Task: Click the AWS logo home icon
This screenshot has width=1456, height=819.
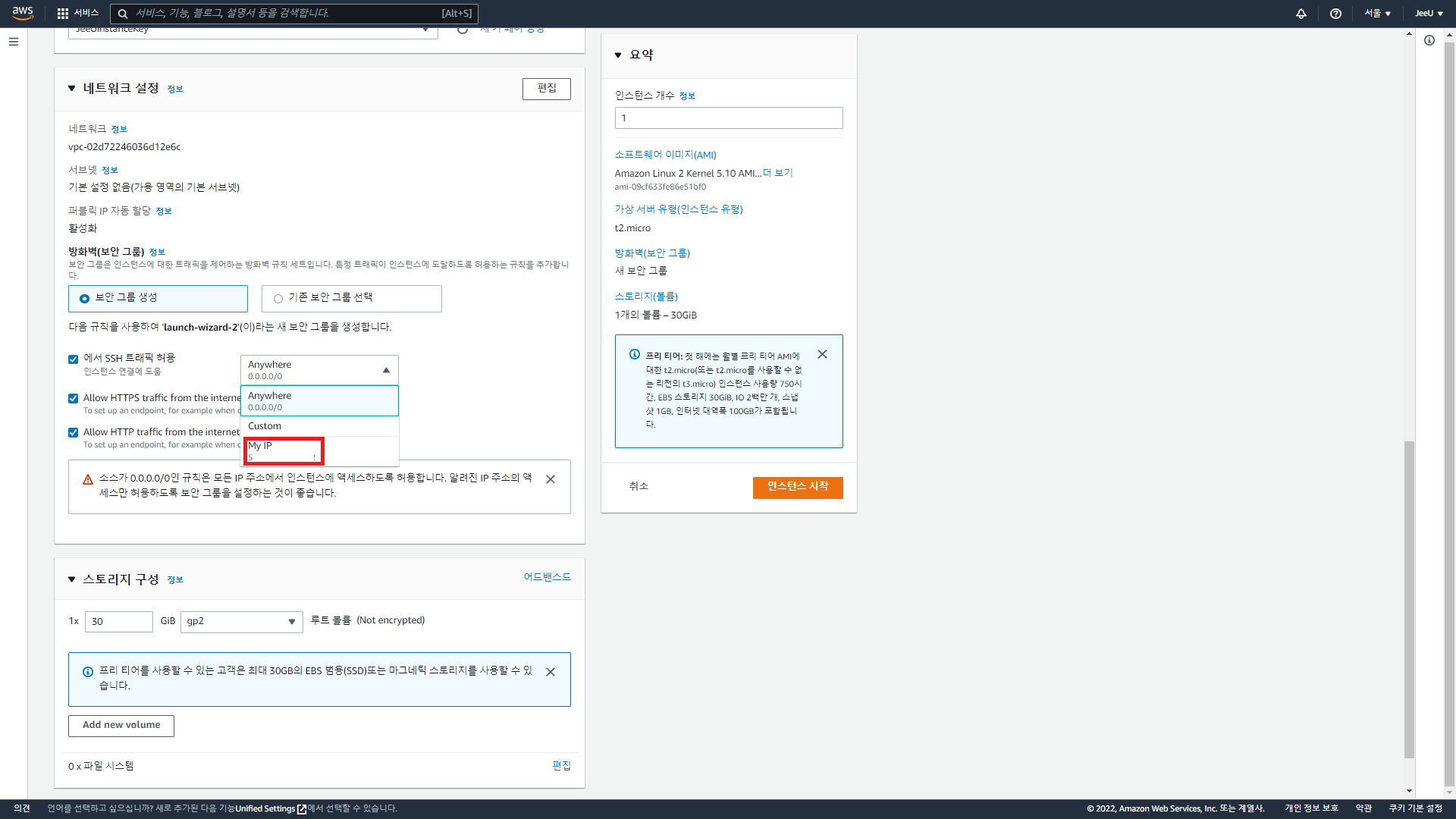Action: click(23, 13)
